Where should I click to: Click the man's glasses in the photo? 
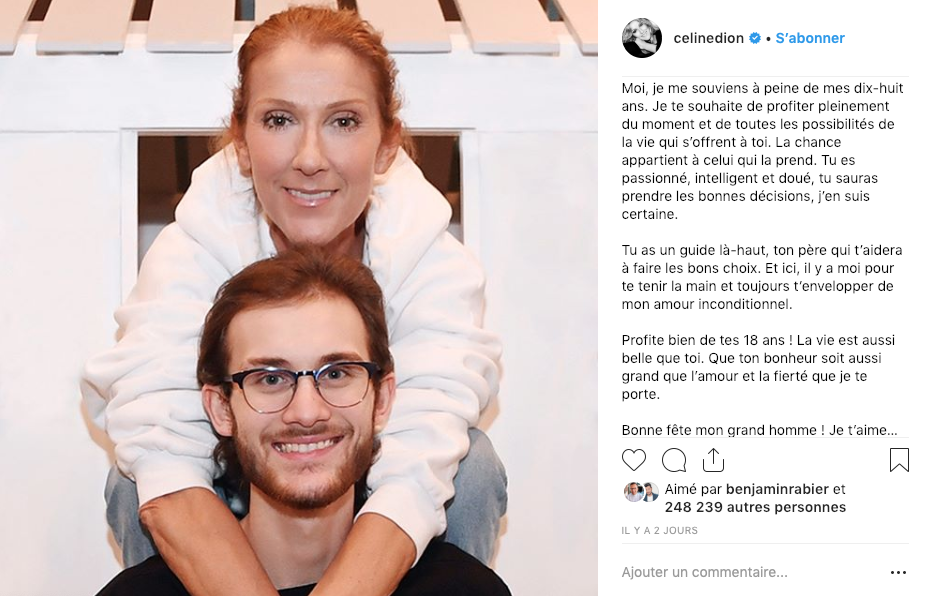pyautogui.click(x=302, y=386)
